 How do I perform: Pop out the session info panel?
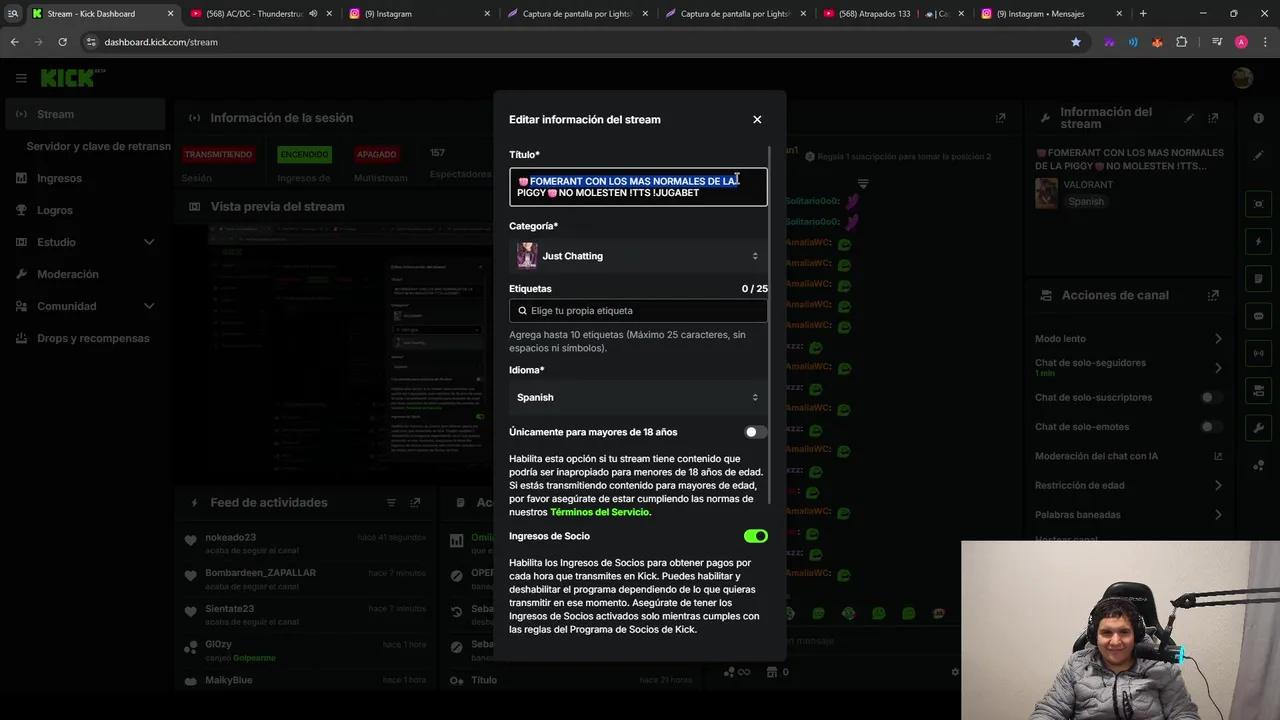click(1000, 118)
